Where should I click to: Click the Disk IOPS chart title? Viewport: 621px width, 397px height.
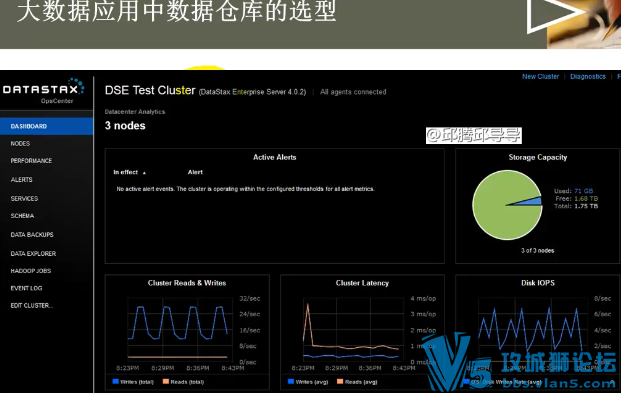(x=538, y=283)
